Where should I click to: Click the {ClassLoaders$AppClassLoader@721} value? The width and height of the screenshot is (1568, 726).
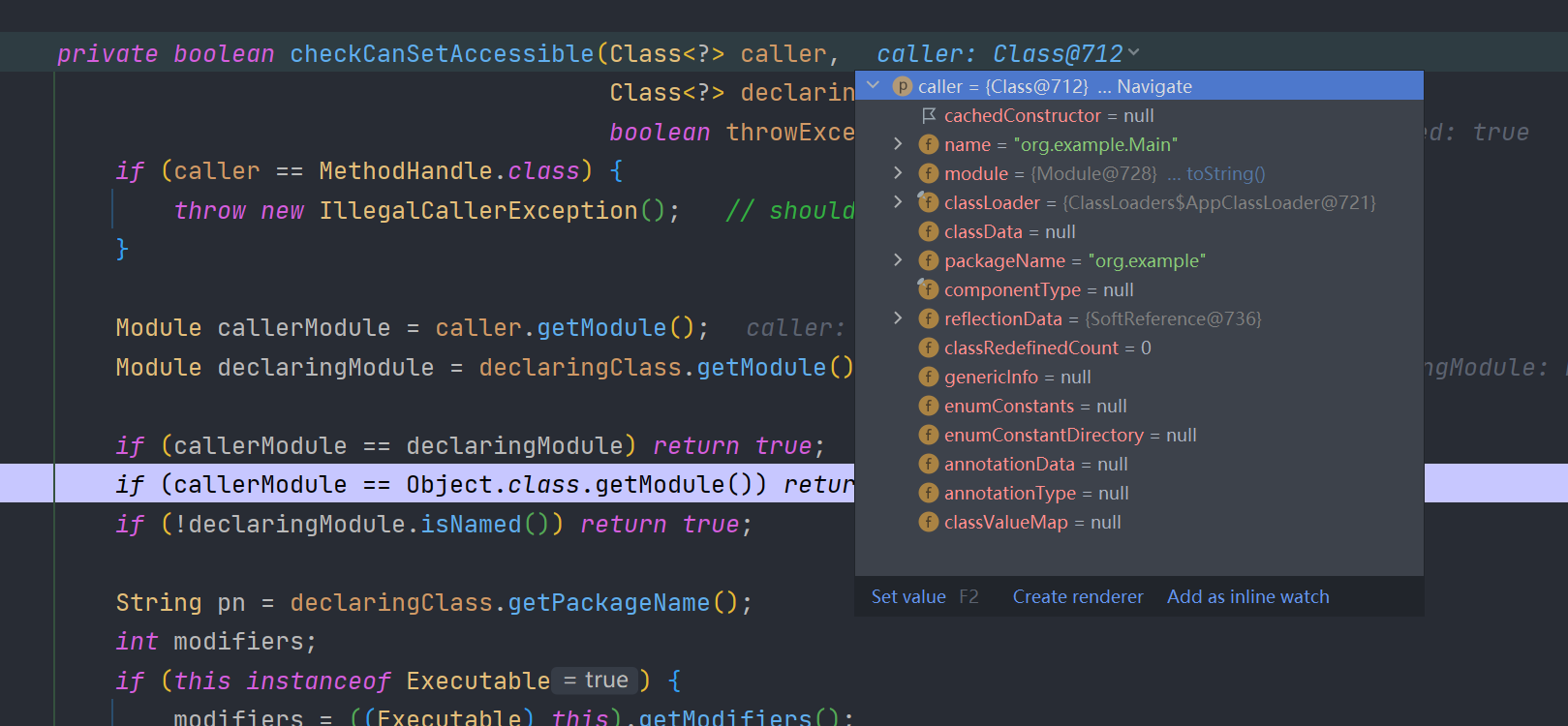pyautogui.click(x=1219, y=202)
